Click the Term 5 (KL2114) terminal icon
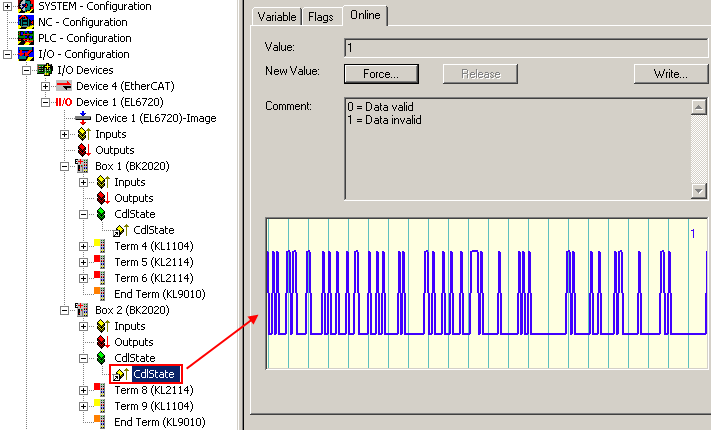Screen dimensions: 711x430 click(100, 262)
